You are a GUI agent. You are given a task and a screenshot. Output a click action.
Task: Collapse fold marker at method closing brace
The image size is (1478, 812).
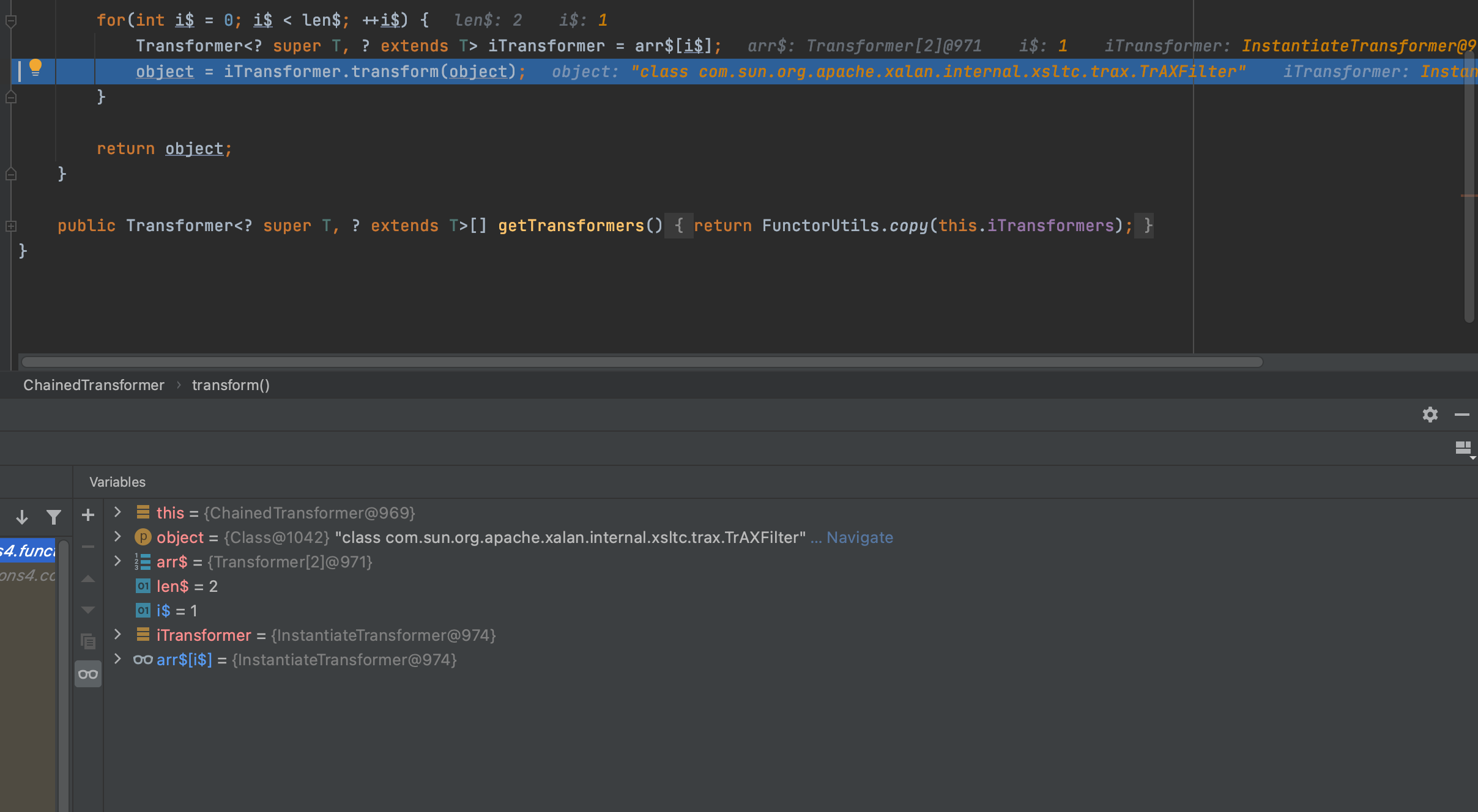(11, 174)
